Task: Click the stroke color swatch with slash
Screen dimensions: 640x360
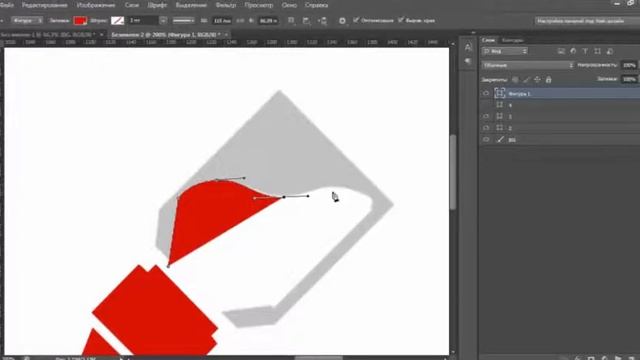Action: point(118,20)
